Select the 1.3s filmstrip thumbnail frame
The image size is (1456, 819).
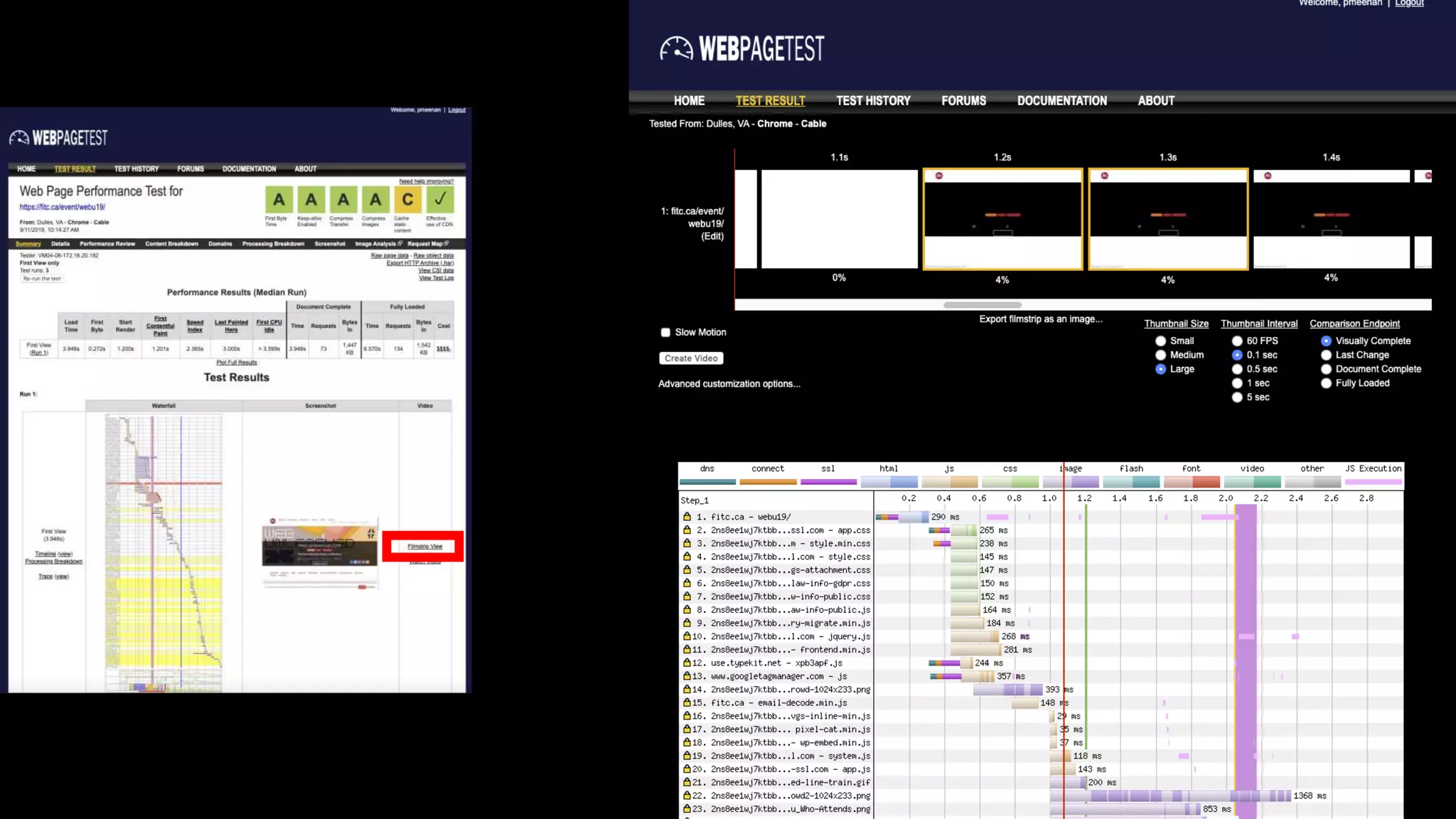click(1168, 219)
